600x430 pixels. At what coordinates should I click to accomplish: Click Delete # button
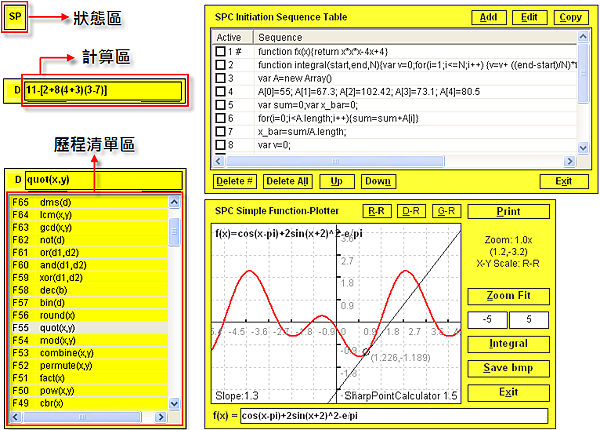tap(234, 181)
